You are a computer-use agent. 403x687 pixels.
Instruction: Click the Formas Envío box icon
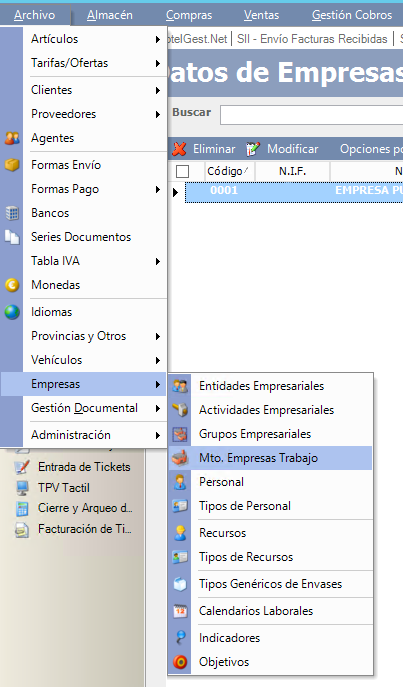click(x=12, y=165)
